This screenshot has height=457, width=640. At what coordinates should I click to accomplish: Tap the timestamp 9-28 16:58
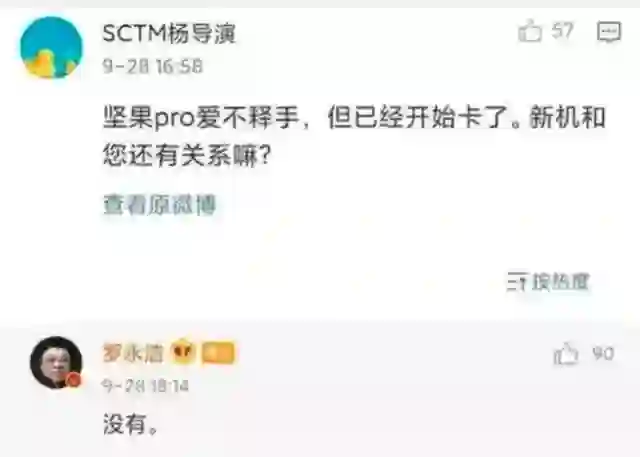[153, 66]
